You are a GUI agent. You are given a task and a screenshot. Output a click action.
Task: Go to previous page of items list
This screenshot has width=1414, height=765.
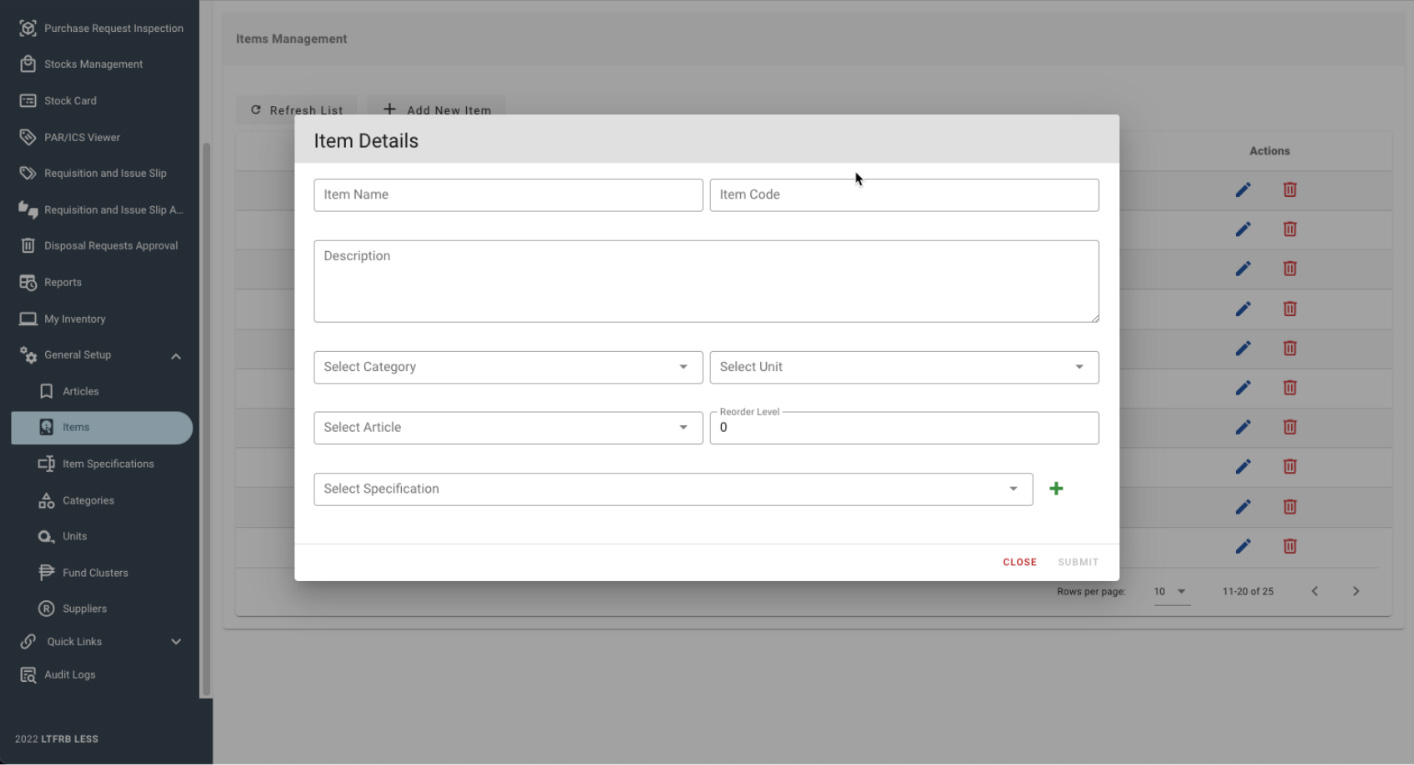1315,592
